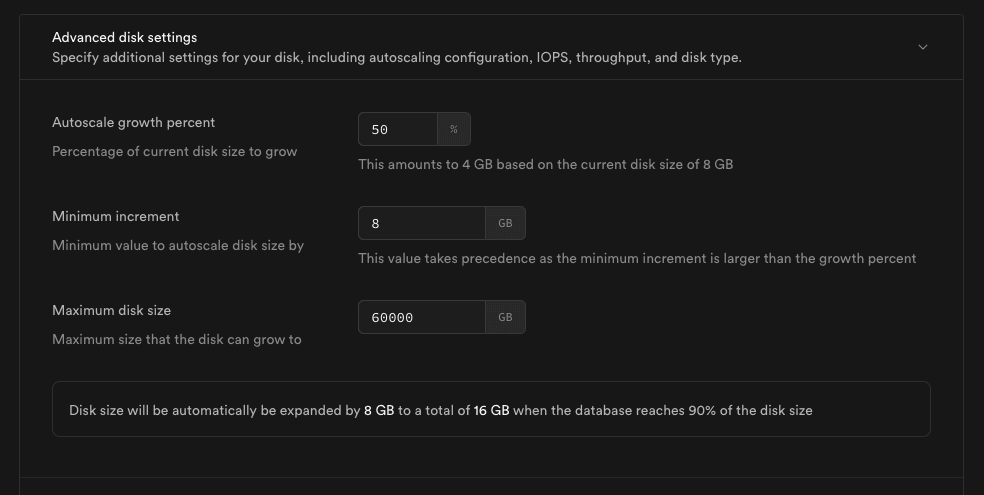The image size is (984, 495).
Task: Click the minimum increment precedence note
Action: pos(637,258)
